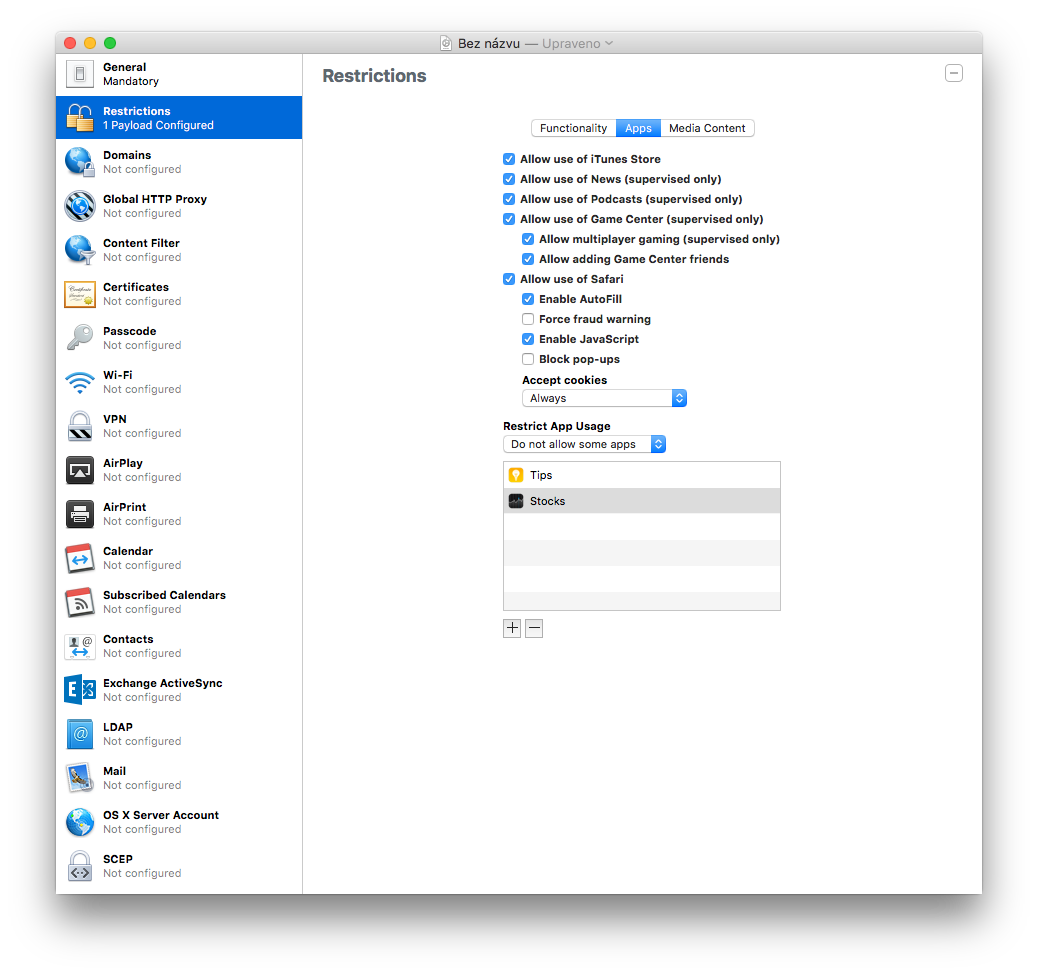Click the document icon in title bar
Screen dimensions: 1038x974
tap(446, 44)
